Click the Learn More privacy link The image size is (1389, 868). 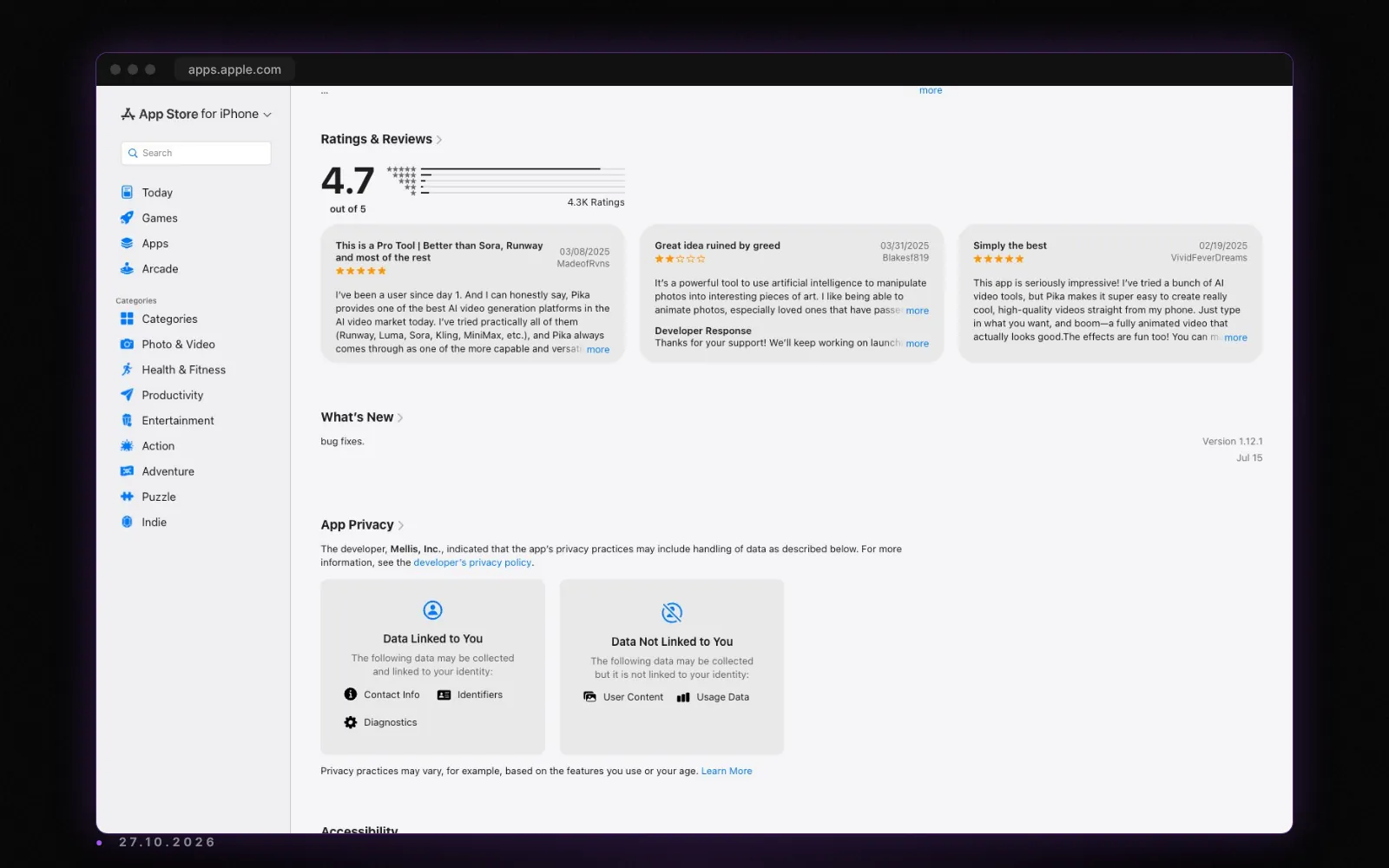point(727,771)
